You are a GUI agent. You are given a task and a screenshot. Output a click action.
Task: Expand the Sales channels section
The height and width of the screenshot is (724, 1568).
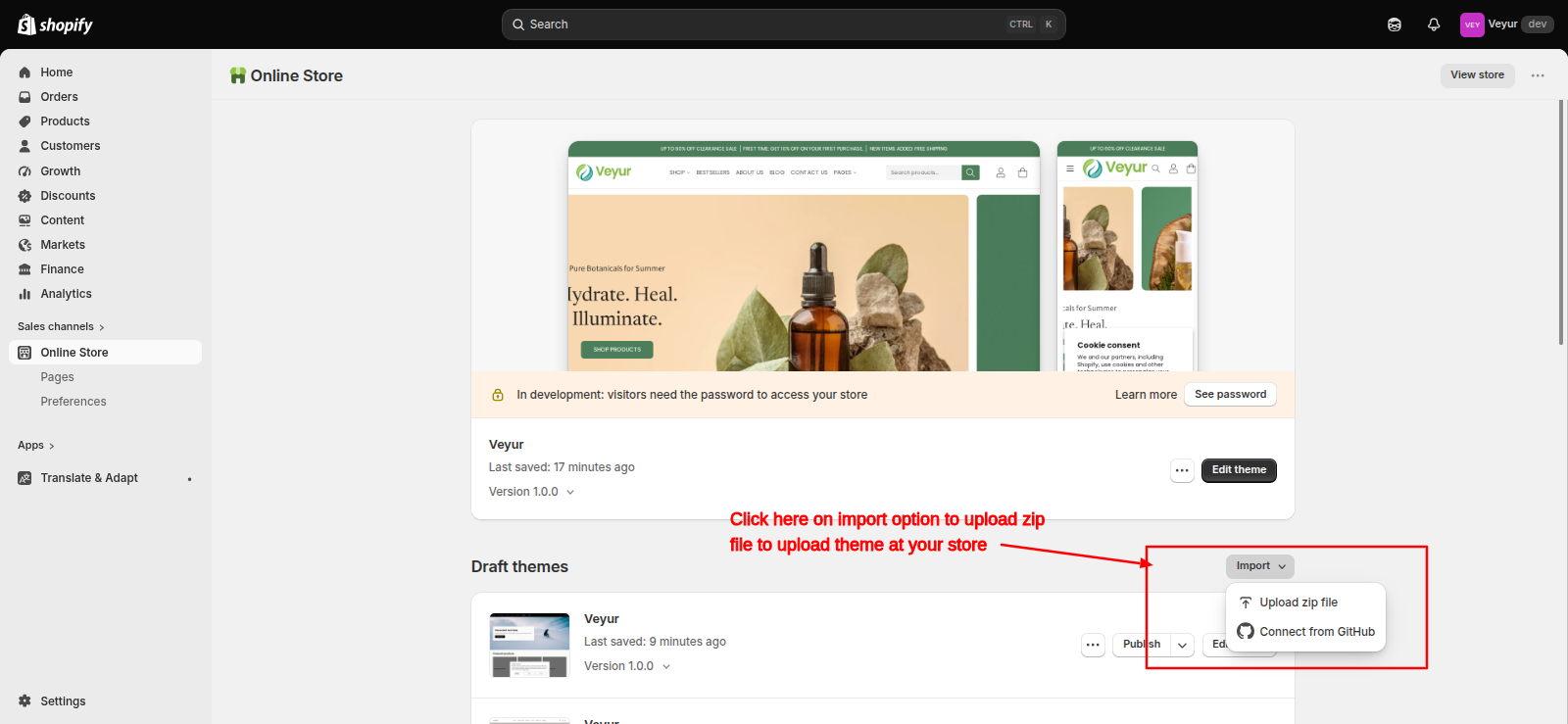[x=61, y=327]
